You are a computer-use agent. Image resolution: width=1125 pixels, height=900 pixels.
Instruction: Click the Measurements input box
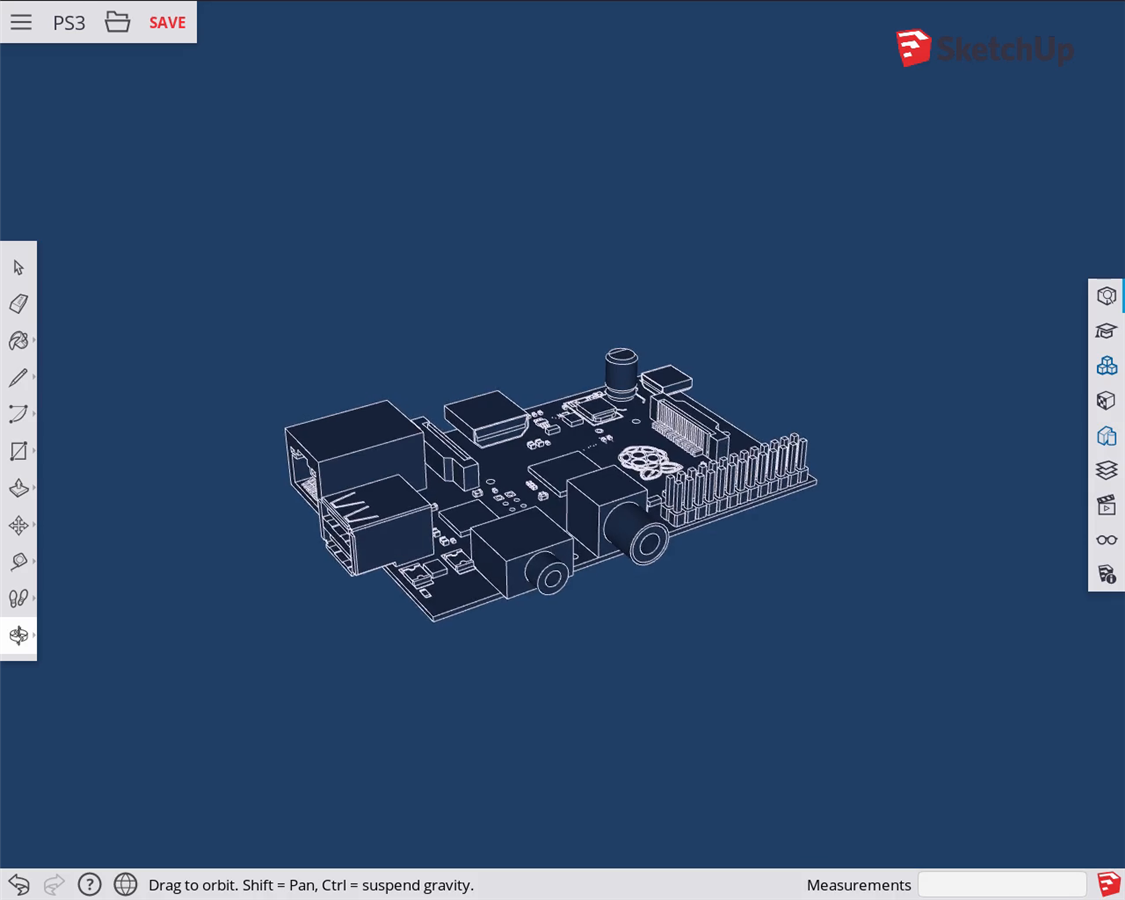click(x=1002, y=885)
